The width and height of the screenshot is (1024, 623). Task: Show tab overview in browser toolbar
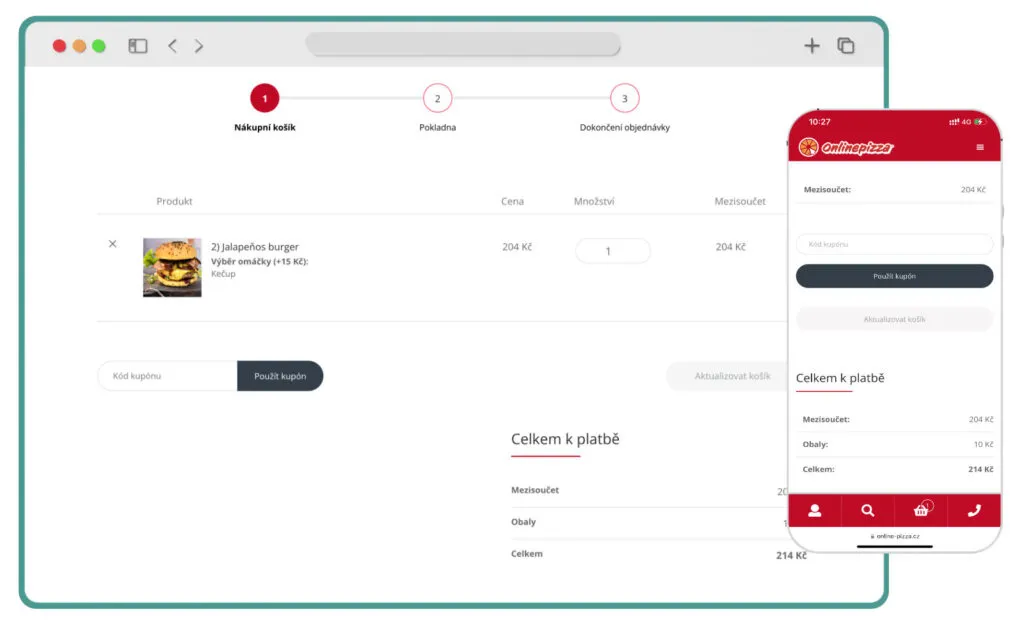pos(846,46)
